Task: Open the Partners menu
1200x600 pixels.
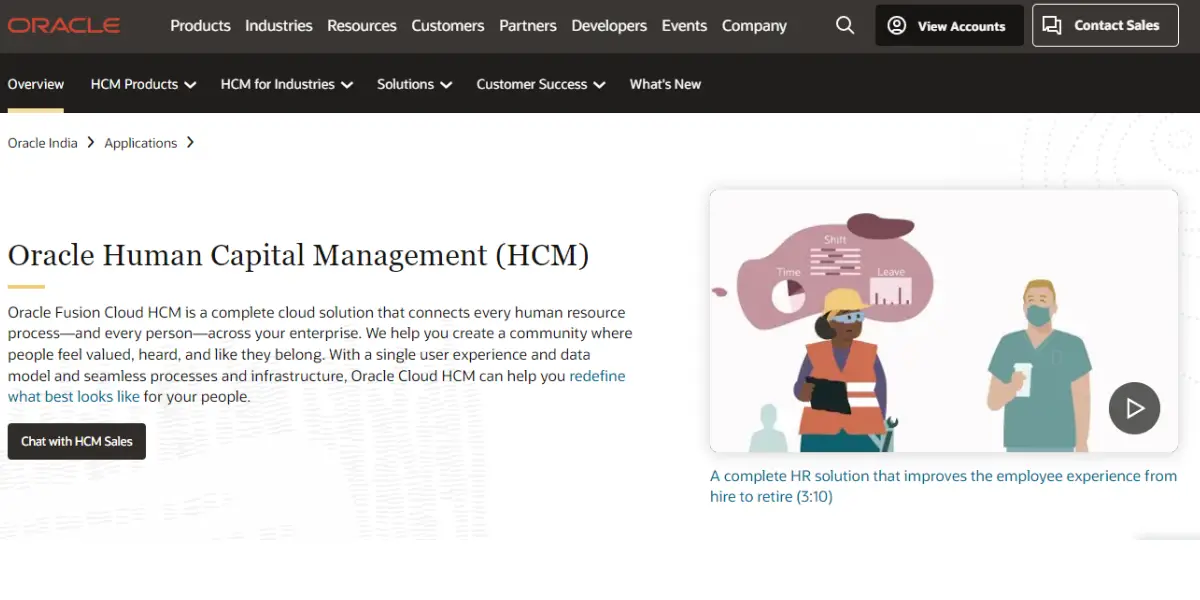Action: pos(528,26)
